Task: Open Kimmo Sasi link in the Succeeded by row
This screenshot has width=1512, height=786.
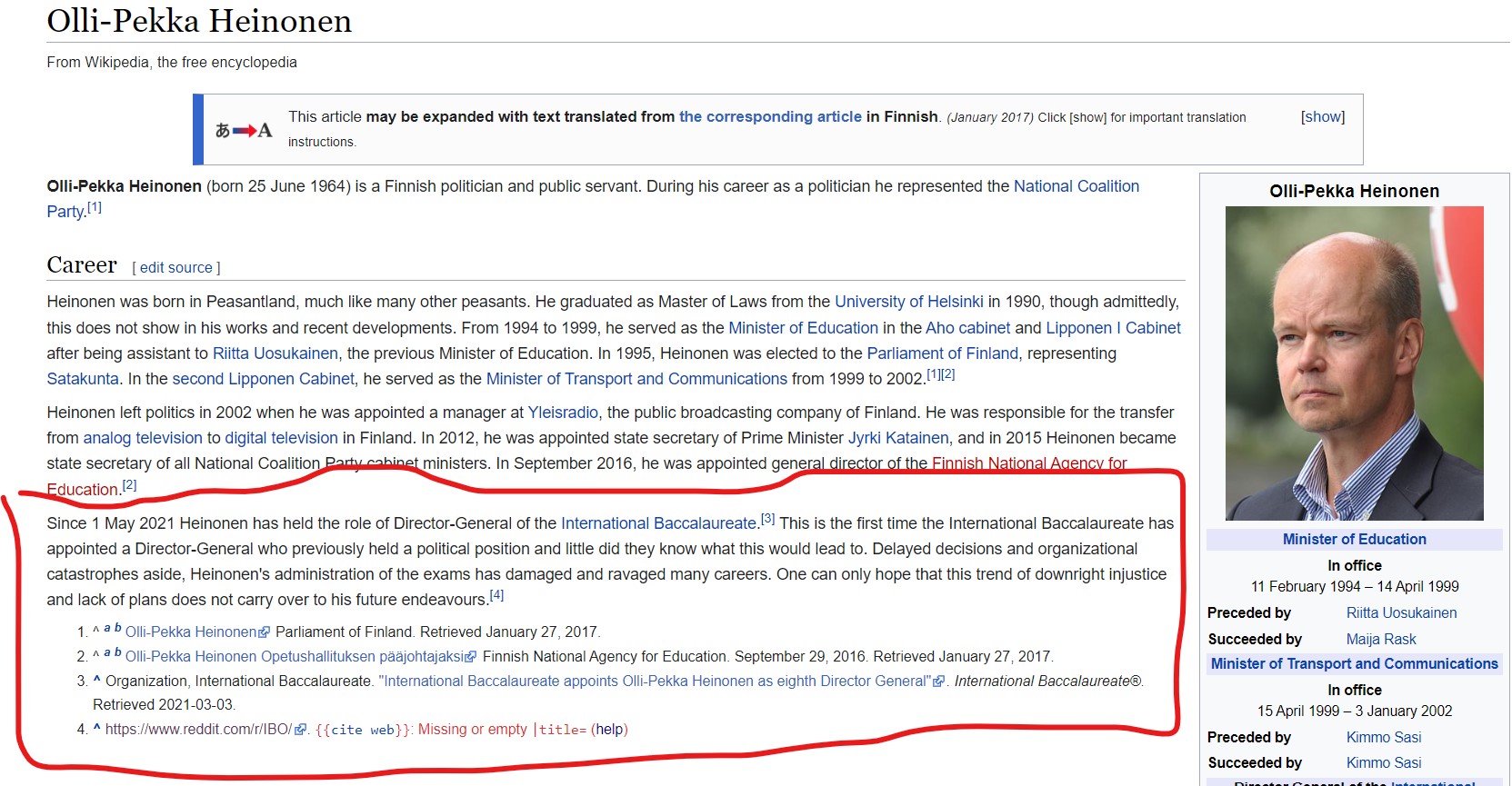Action: click(1384, 763)
